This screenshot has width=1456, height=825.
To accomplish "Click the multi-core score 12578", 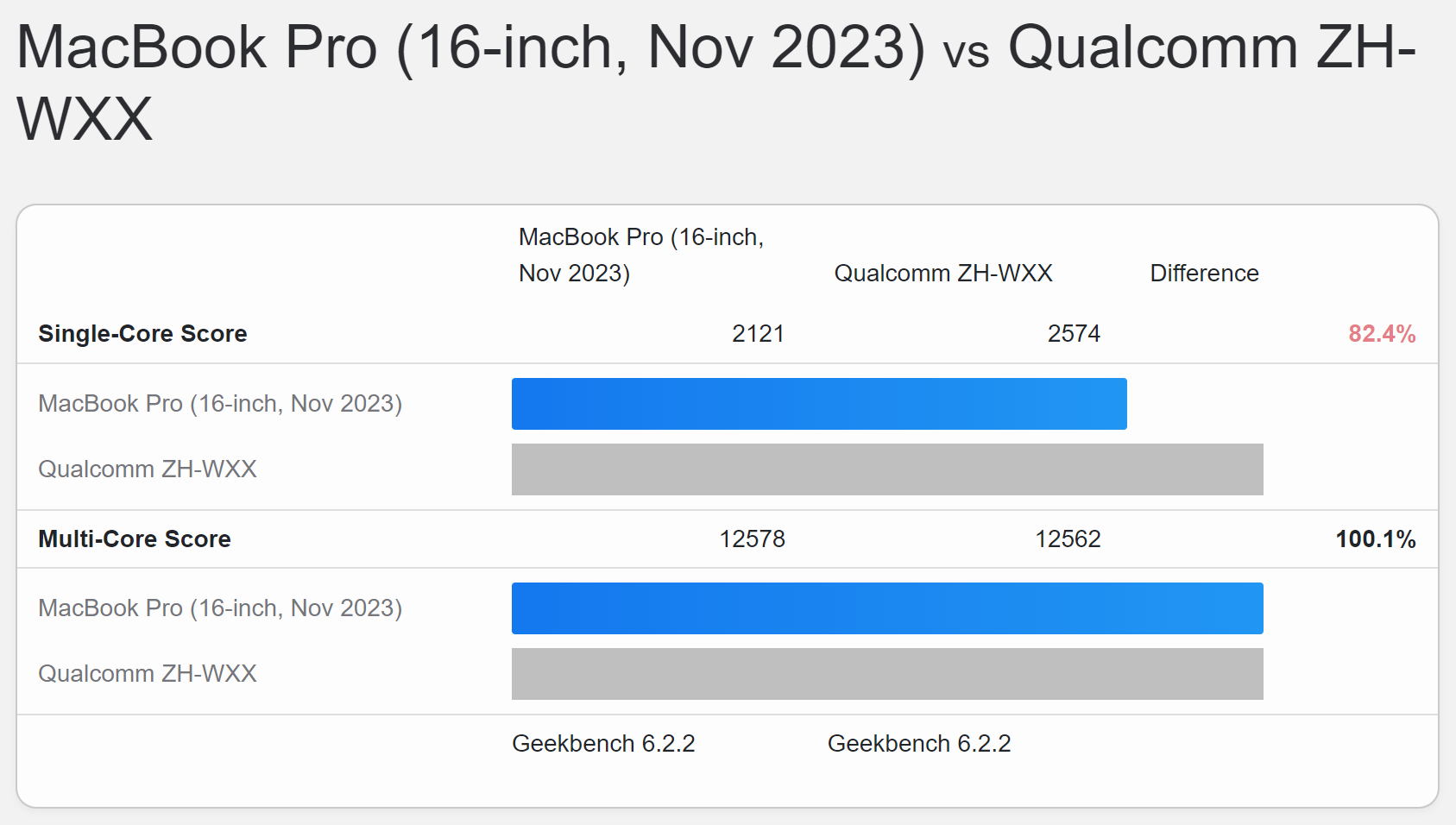I will pos(752,539).
